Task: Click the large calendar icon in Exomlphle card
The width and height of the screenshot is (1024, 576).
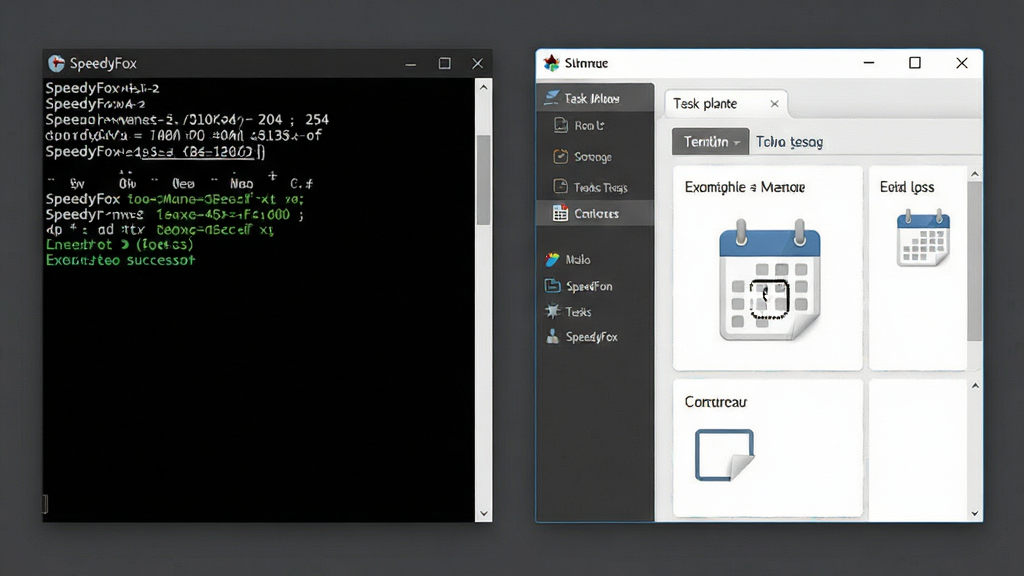Action: tap(769, 280)
